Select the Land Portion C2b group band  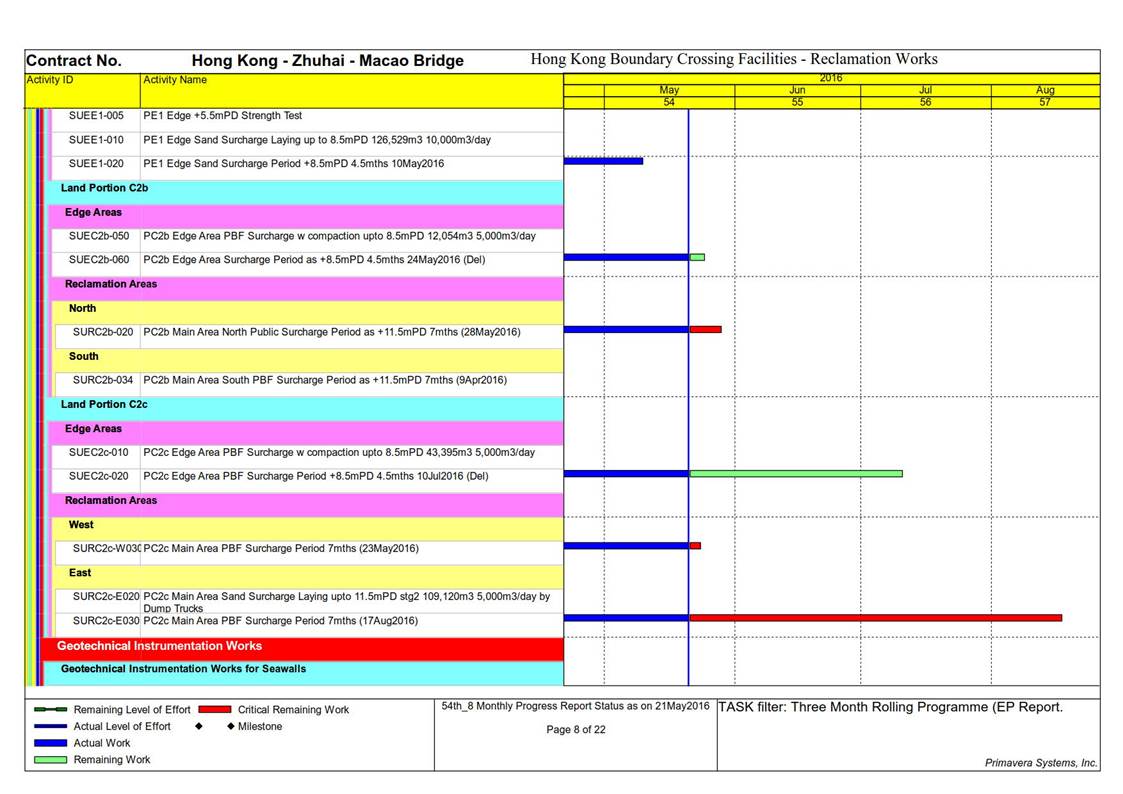tap(305, 192)
